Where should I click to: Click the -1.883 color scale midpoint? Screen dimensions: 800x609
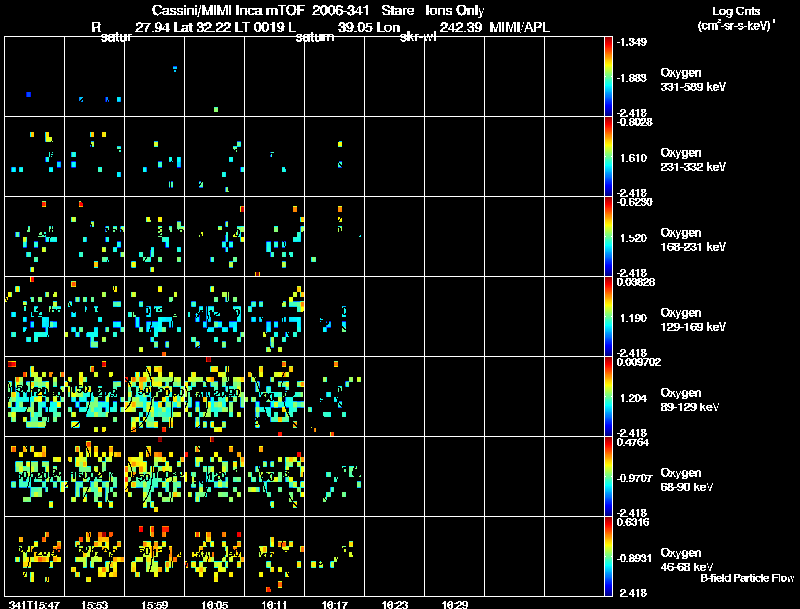click(632, 78)
